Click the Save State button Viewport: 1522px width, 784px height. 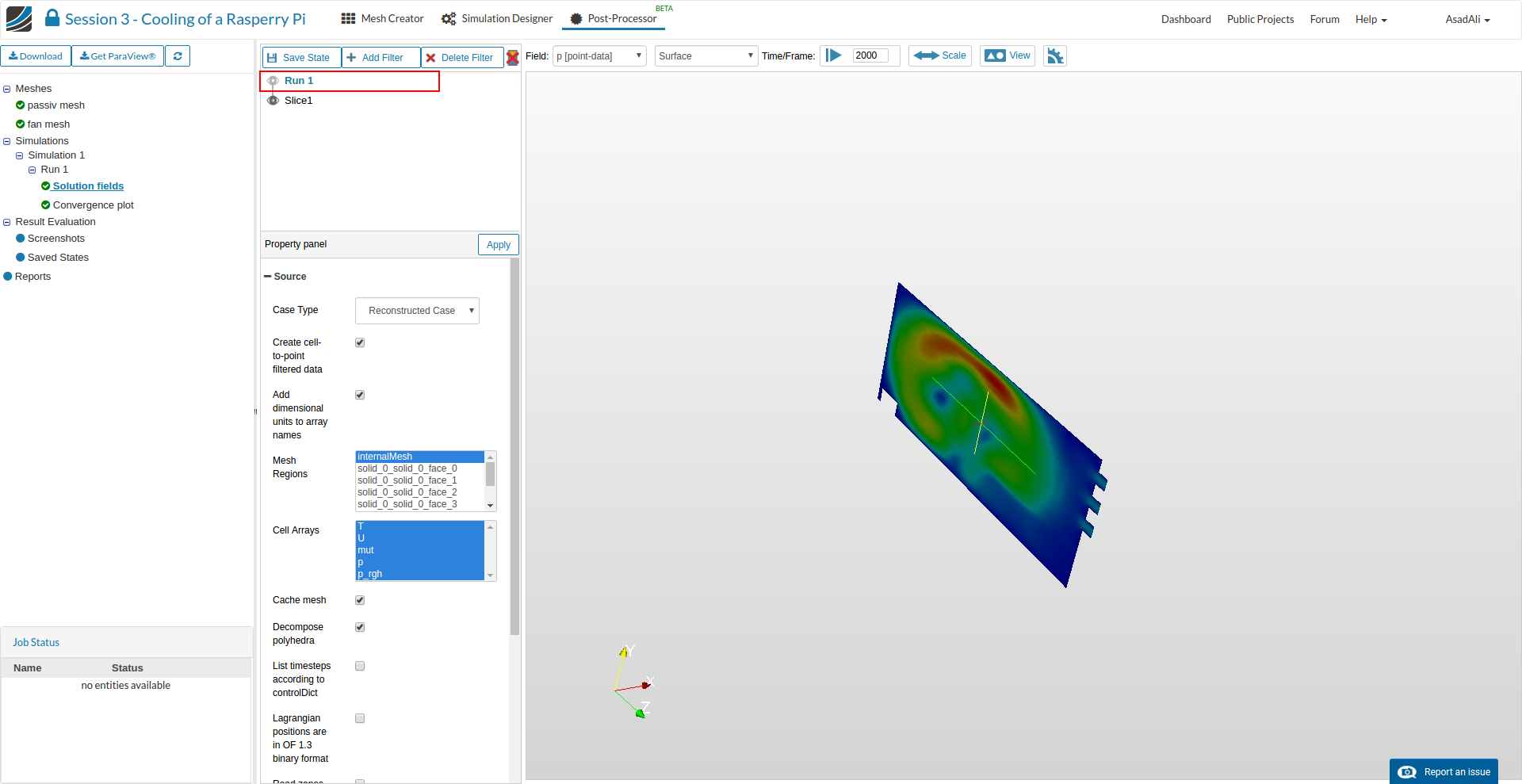(x=300, y=58)
